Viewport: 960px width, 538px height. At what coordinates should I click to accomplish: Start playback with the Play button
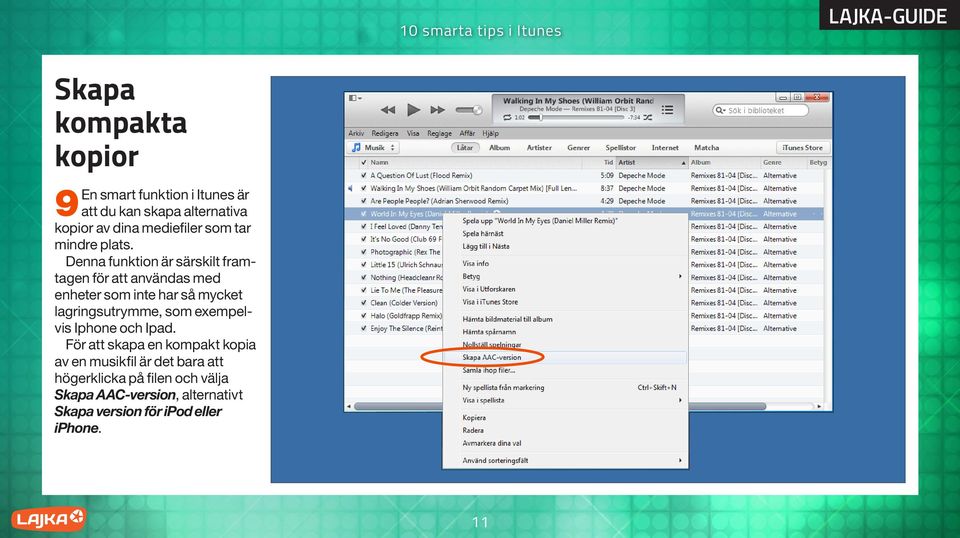413,110
